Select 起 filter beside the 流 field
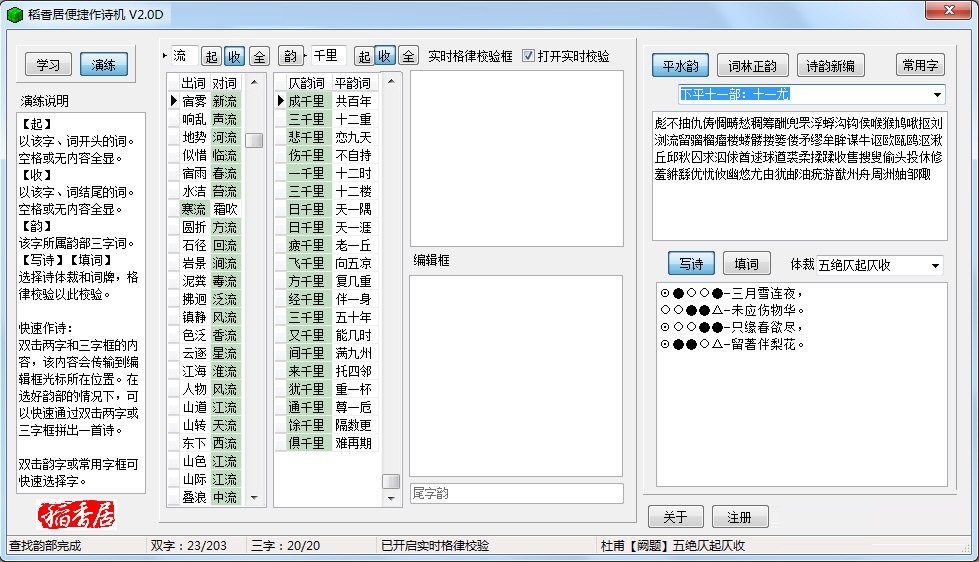This screenshot has height=562, width=979. [x=211, y=57]
